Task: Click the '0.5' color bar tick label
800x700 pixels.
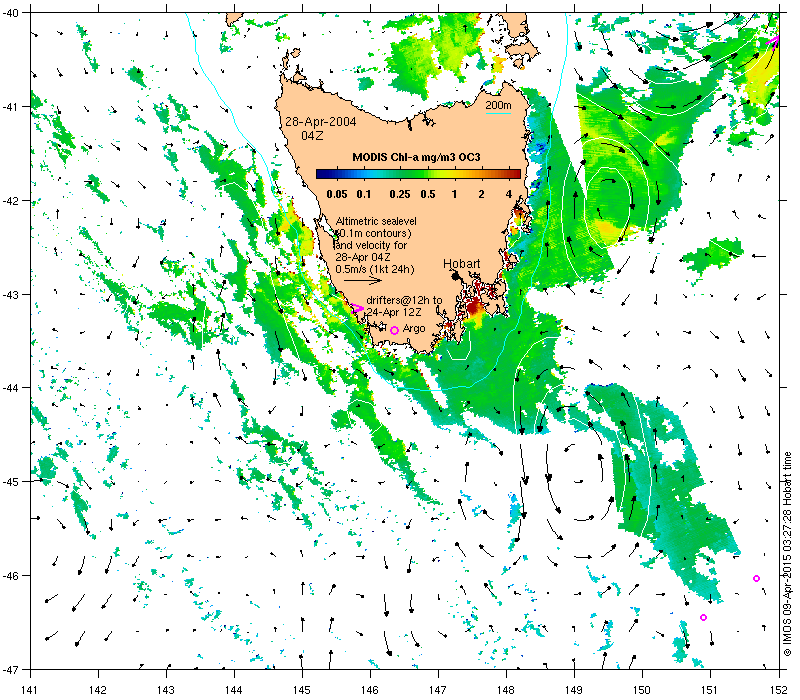Action: pos(428,194)
